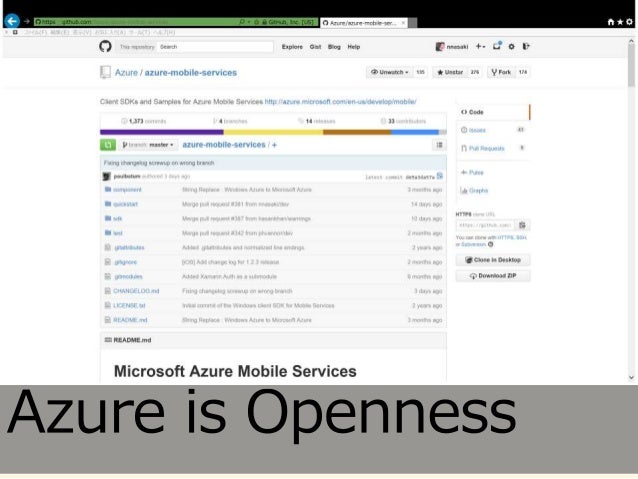
Task: Open the test folder
Action: click(x=118, y=233)
